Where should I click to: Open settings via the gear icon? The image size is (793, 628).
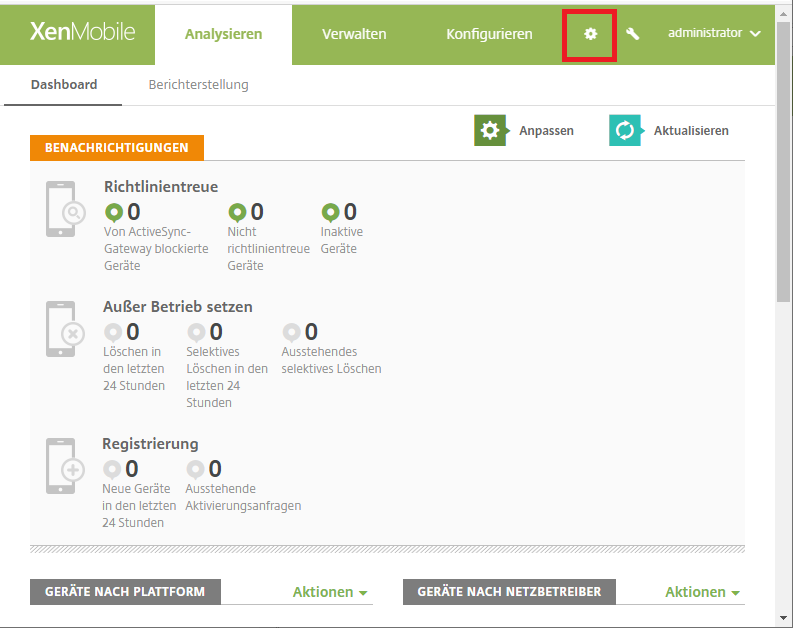click(590, 34)
